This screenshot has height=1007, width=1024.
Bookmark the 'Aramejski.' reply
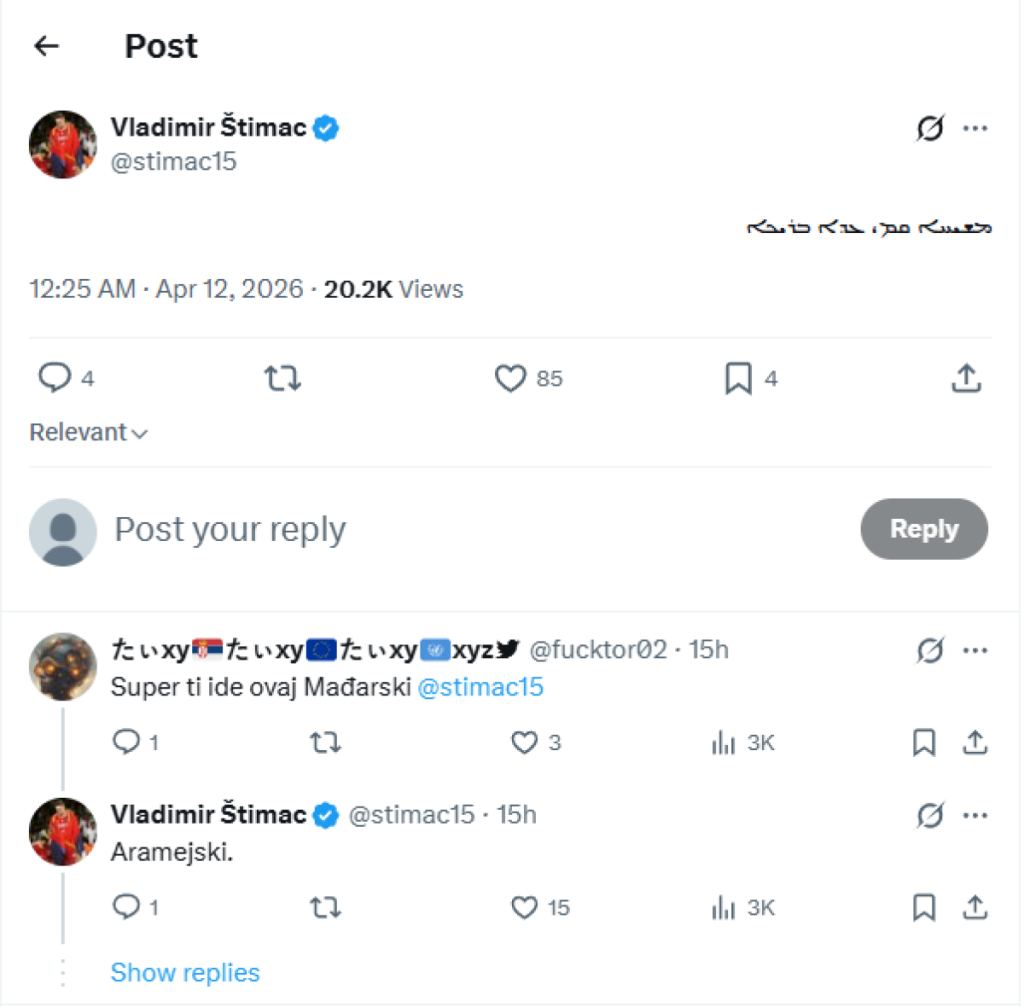coord(924,907)
